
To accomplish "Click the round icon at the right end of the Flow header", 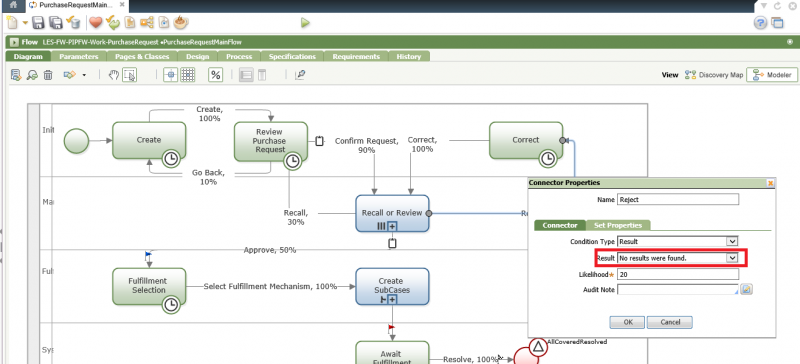I will pyautogui.click(x=790, y=42).
